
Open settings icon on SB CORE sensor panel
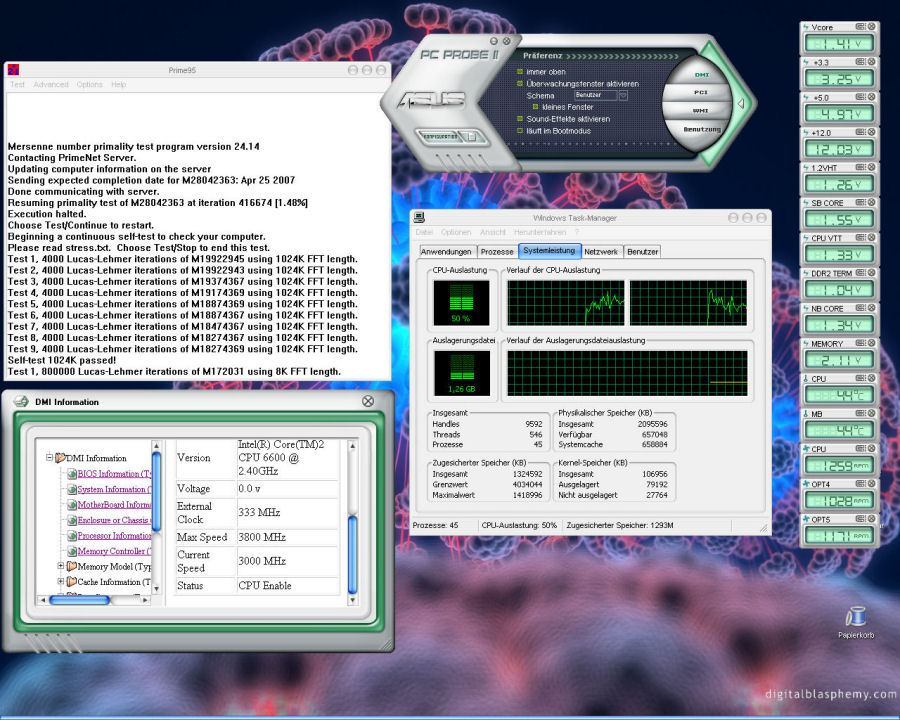(860, 202)
